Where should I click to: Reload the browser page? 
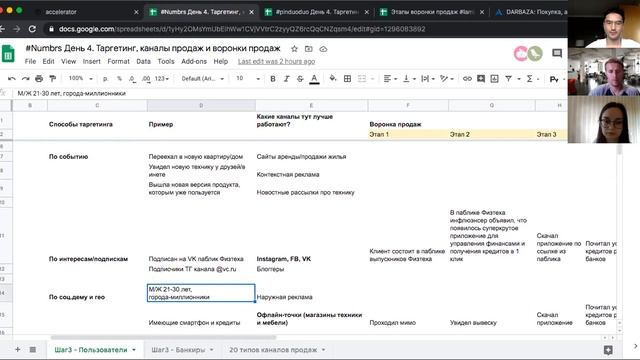click(32, 29)
